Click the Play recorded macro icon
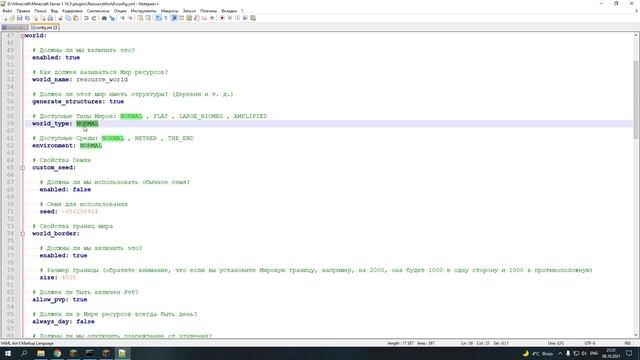The width and height of the screenshot is (640, 360). (238, 18)
